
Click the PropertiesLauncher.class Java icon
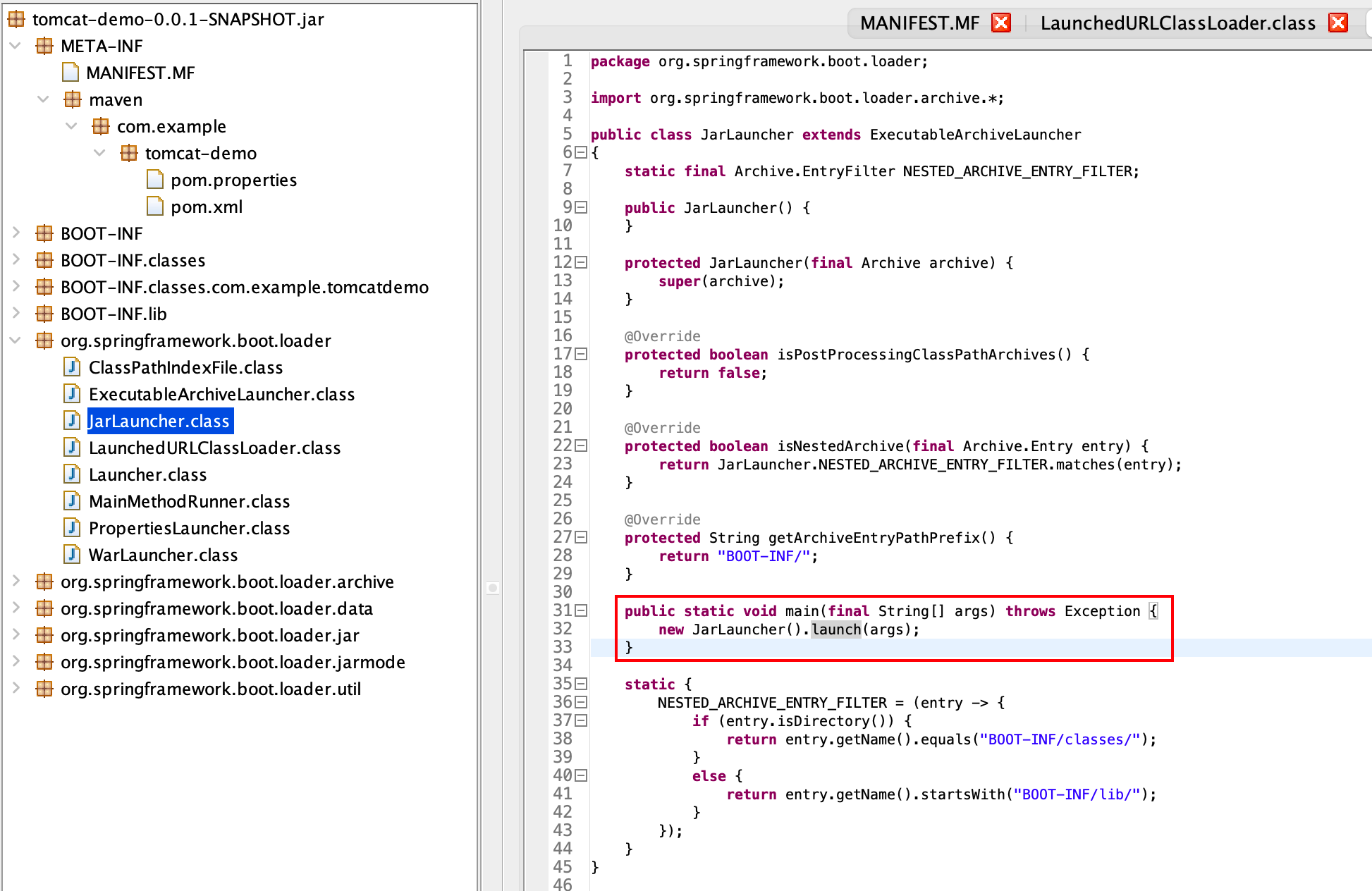72,528
